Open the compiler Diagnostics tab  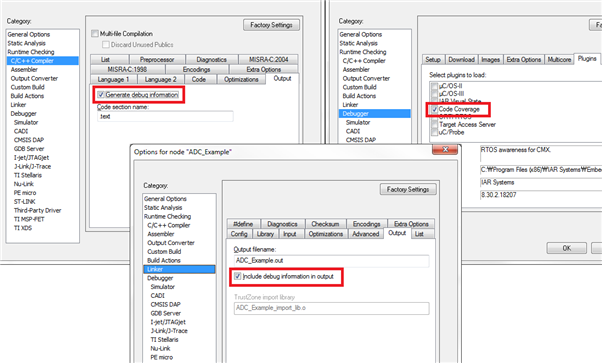click(x=212, y=60)
